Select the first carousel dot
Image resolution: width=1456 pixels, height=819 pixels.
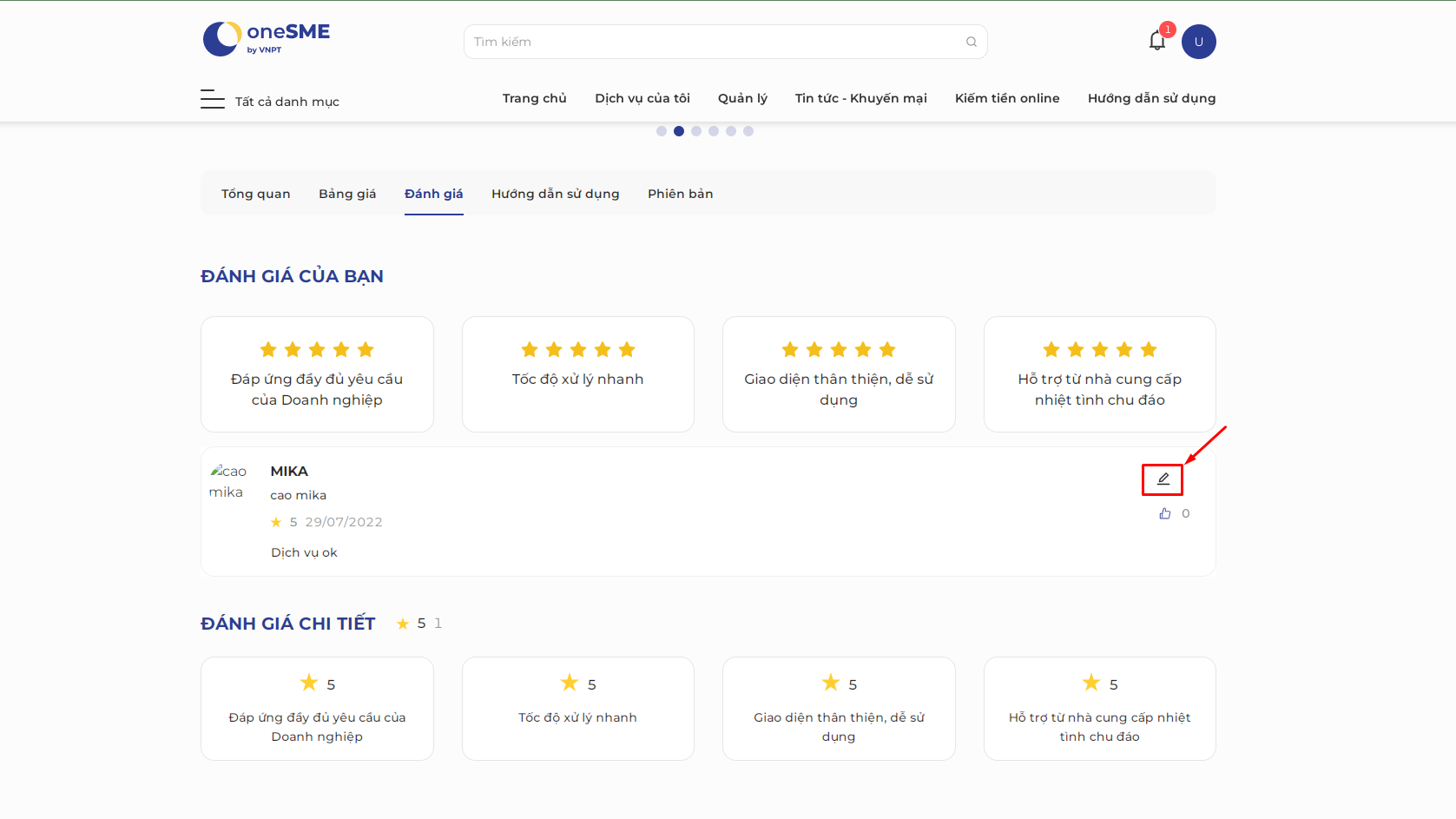662,131
